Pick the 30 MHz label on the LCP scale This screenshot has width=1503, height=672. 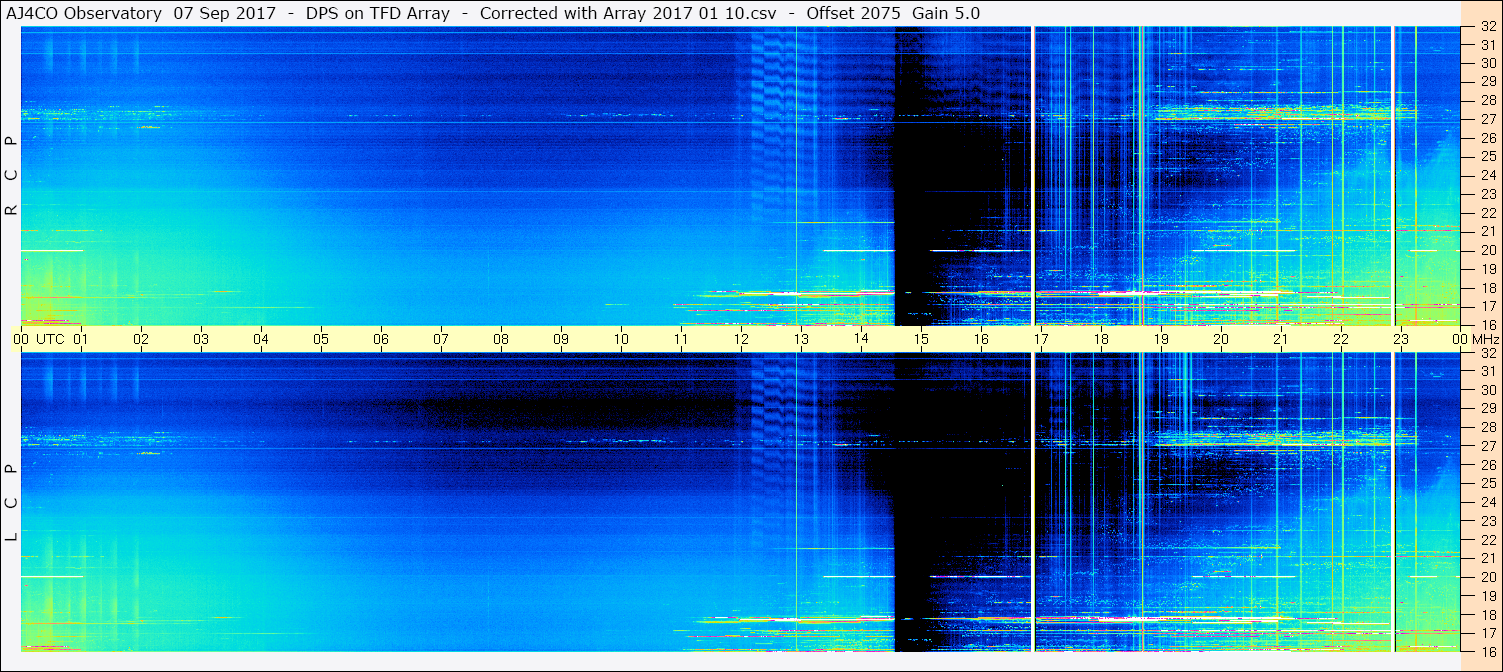point(1486,390)
